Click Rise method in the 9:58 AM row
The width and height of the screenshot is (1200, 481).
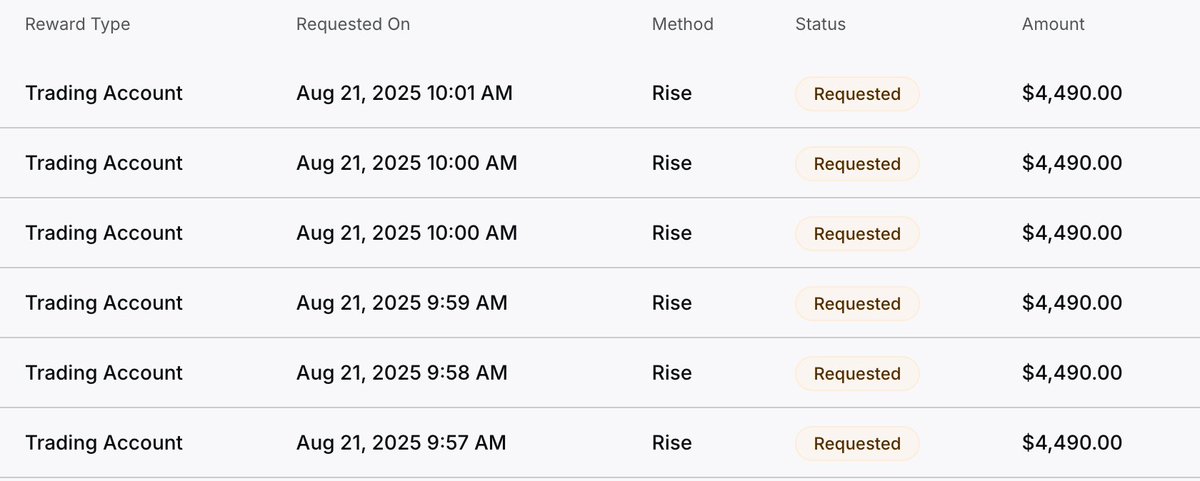672,373
